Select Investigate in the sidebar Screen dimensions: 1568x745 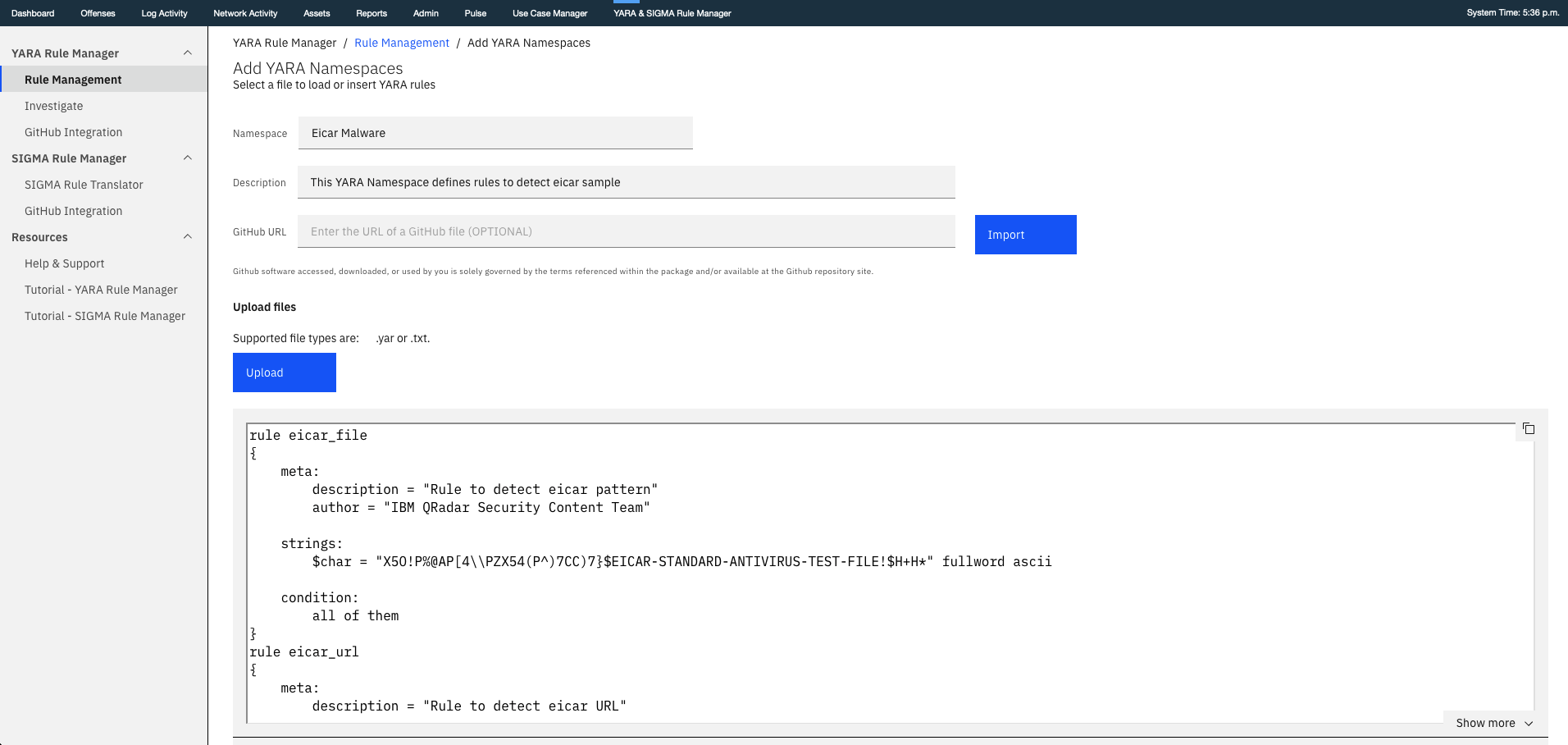pos(54,105)
